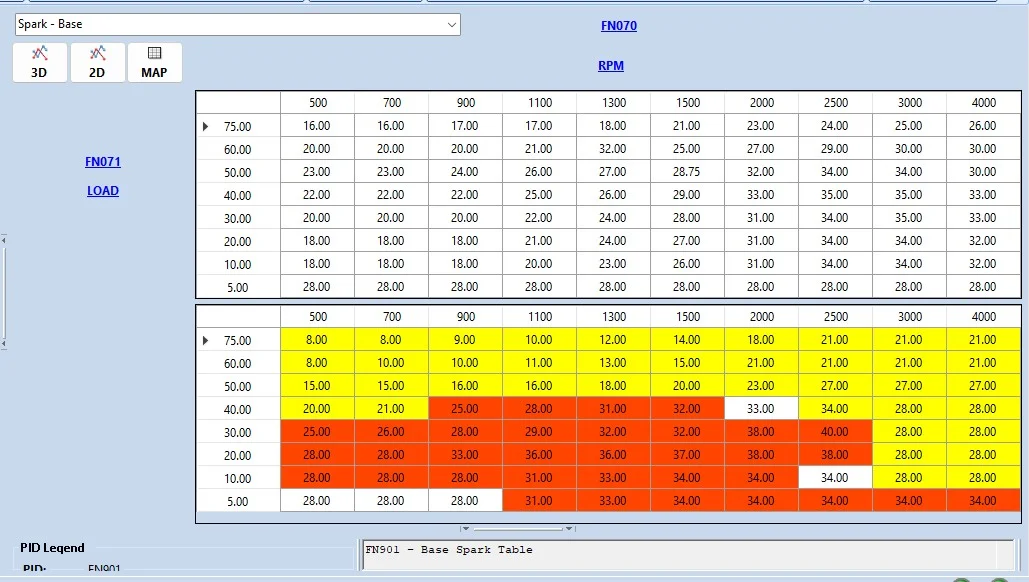1029x582 pixels.
Task: Select the white 33.00 cell in lower table
Action: pyautogui.click(x=761, y=409)
